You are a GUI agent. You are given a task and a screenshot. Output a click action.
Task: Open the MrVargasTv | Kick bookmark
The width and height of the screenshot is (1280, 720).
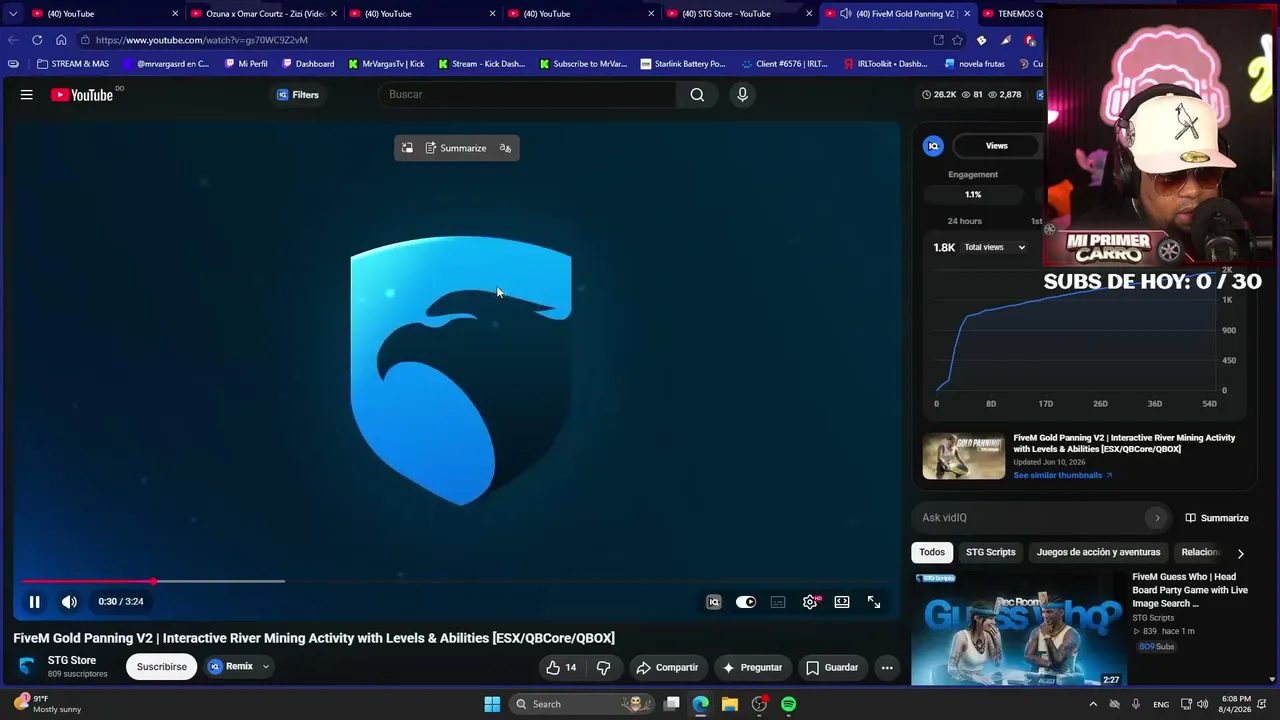[x=386, y=64]
